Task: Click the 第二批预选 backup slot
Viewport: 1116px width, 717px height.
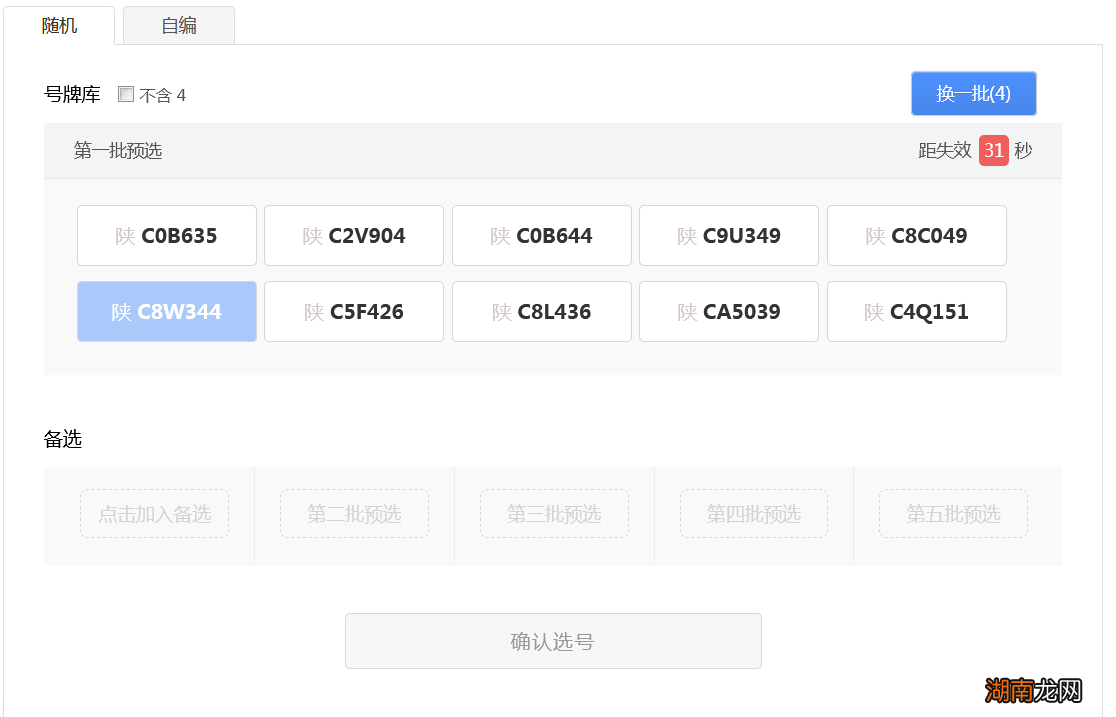Action: point(354,514)
